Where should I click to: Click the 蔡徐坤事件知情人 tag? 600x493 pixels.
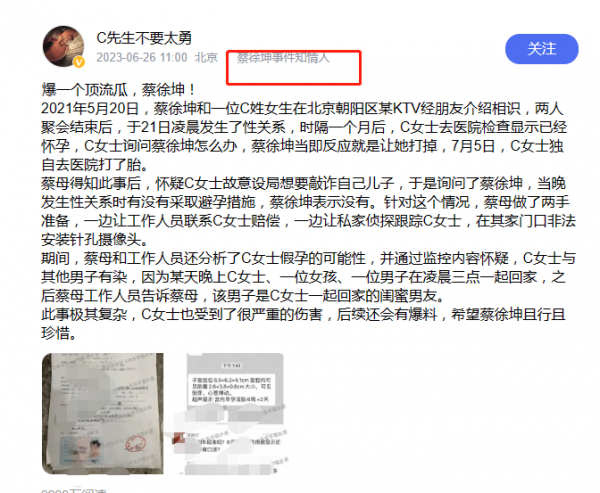coord(283,58)
